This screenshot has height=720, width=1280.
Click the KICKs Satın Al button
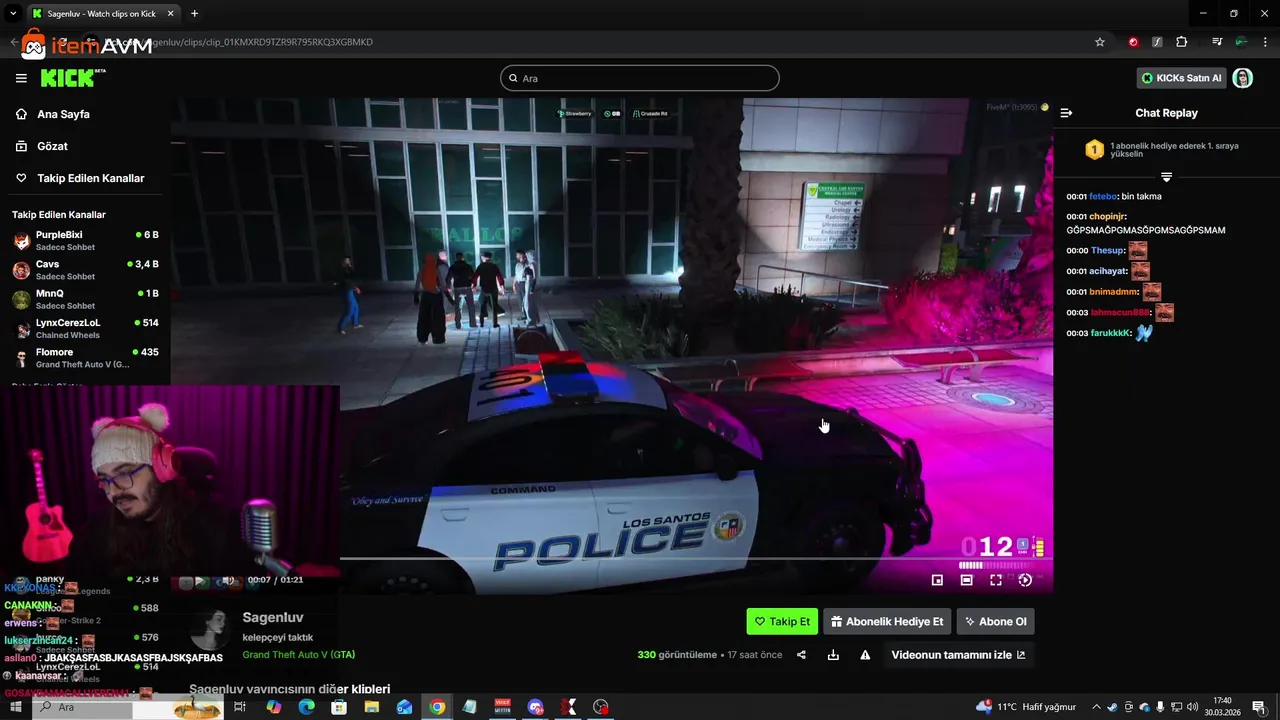[x=1182, y=78]
